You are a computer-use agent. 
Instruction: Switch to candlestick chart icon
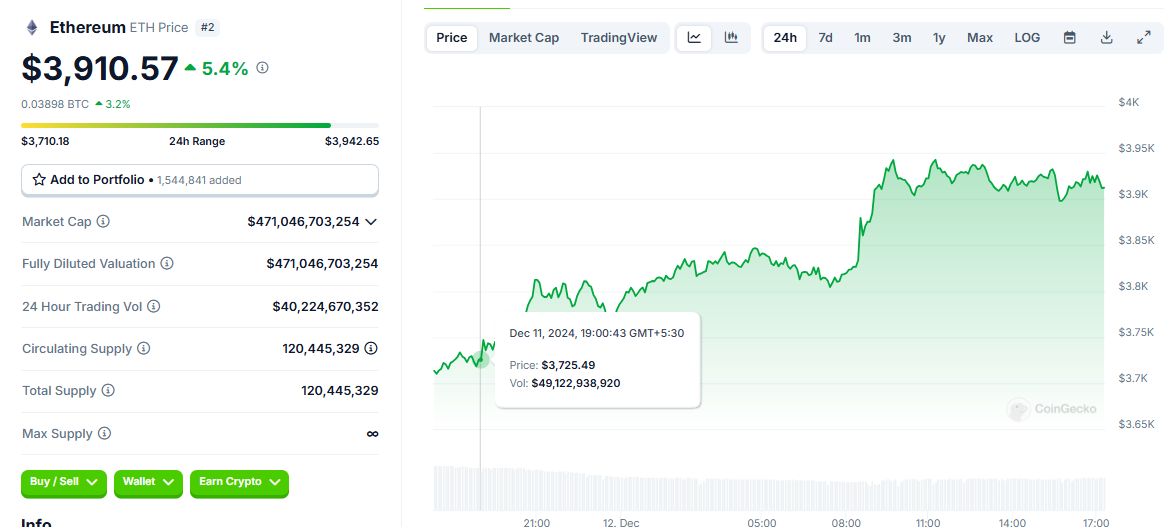[731, 38]
